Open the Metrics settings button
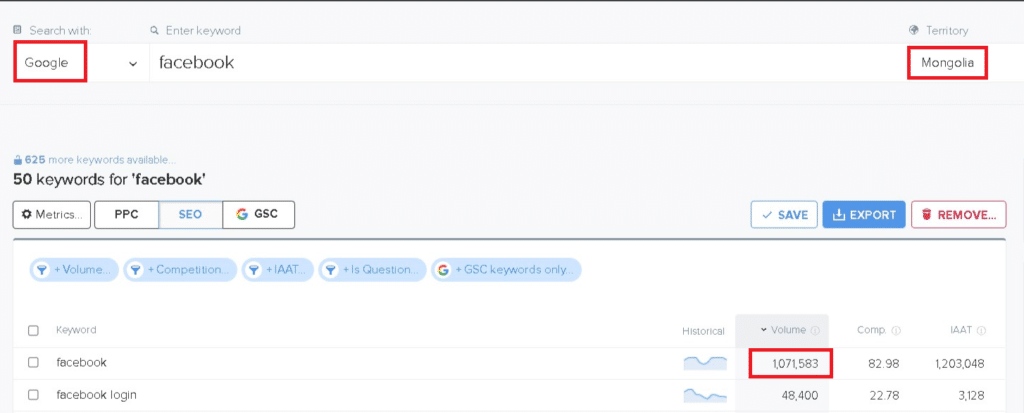 click(52, 215)
